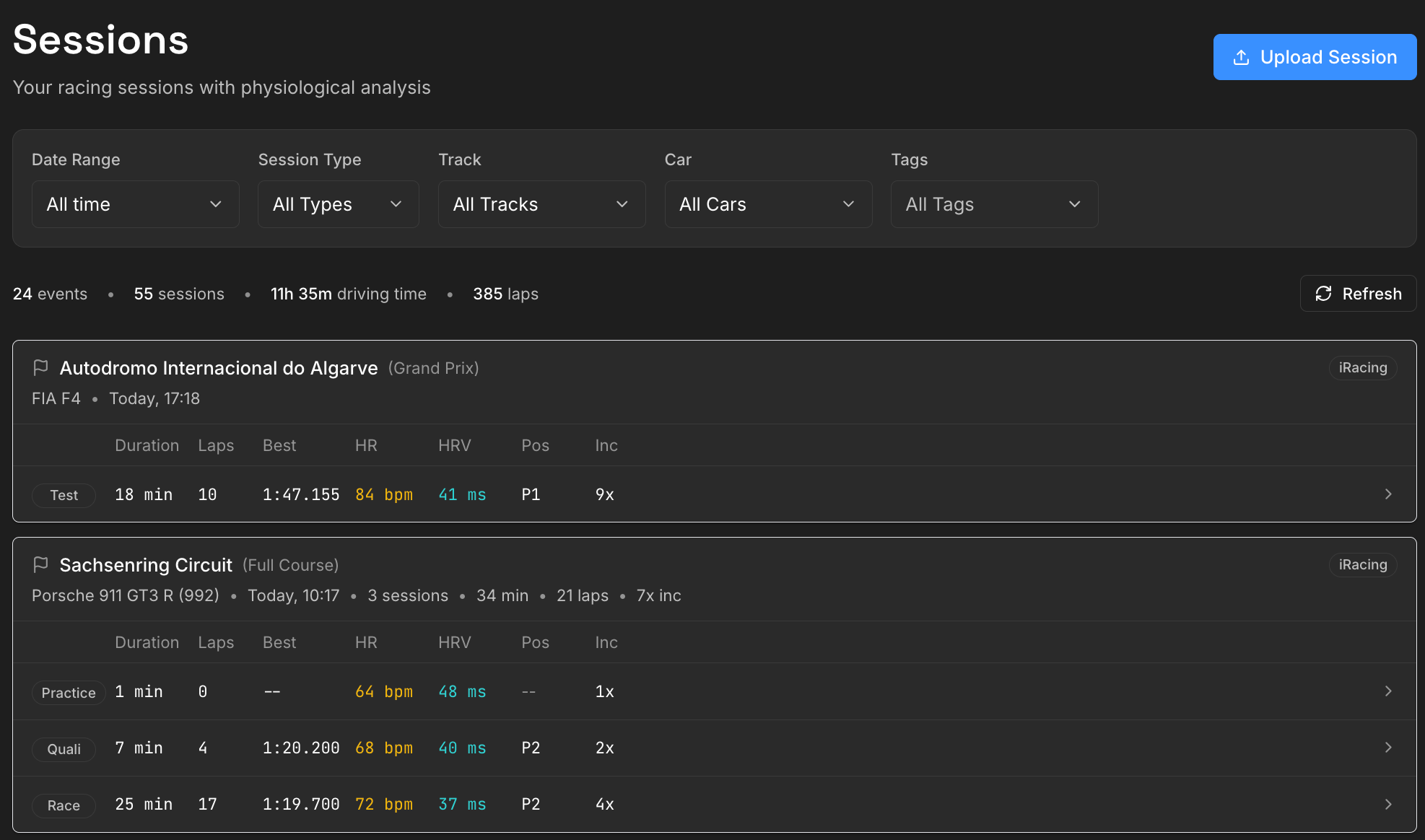Image resolution: width=1425 pixels, height=840 pixels.
Task: Click the 25 min Race duration value
Action: (144, 804)
